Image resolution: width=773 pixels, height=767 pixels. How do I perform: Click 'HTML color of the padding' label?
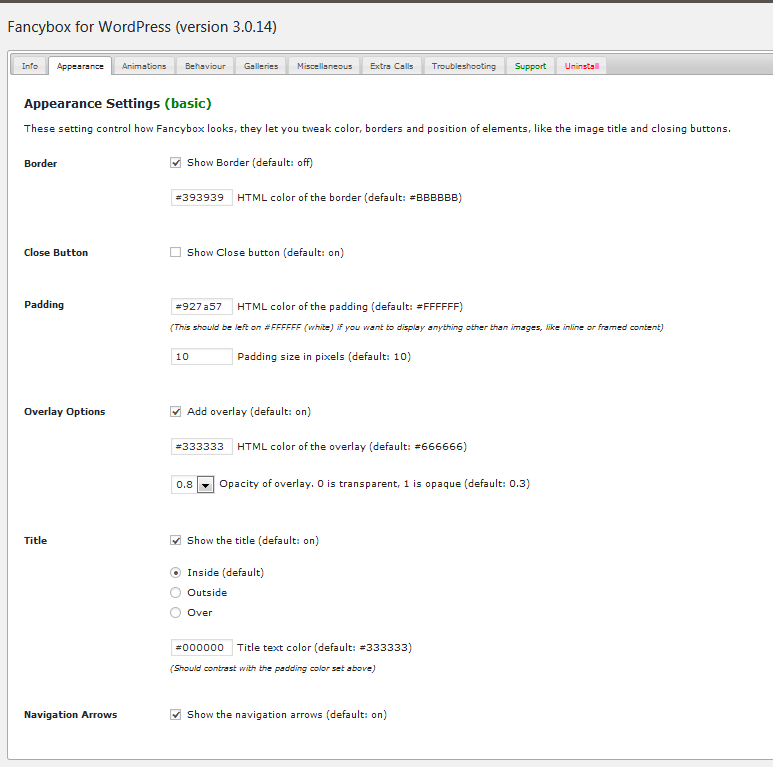click(x=350, y=307)
